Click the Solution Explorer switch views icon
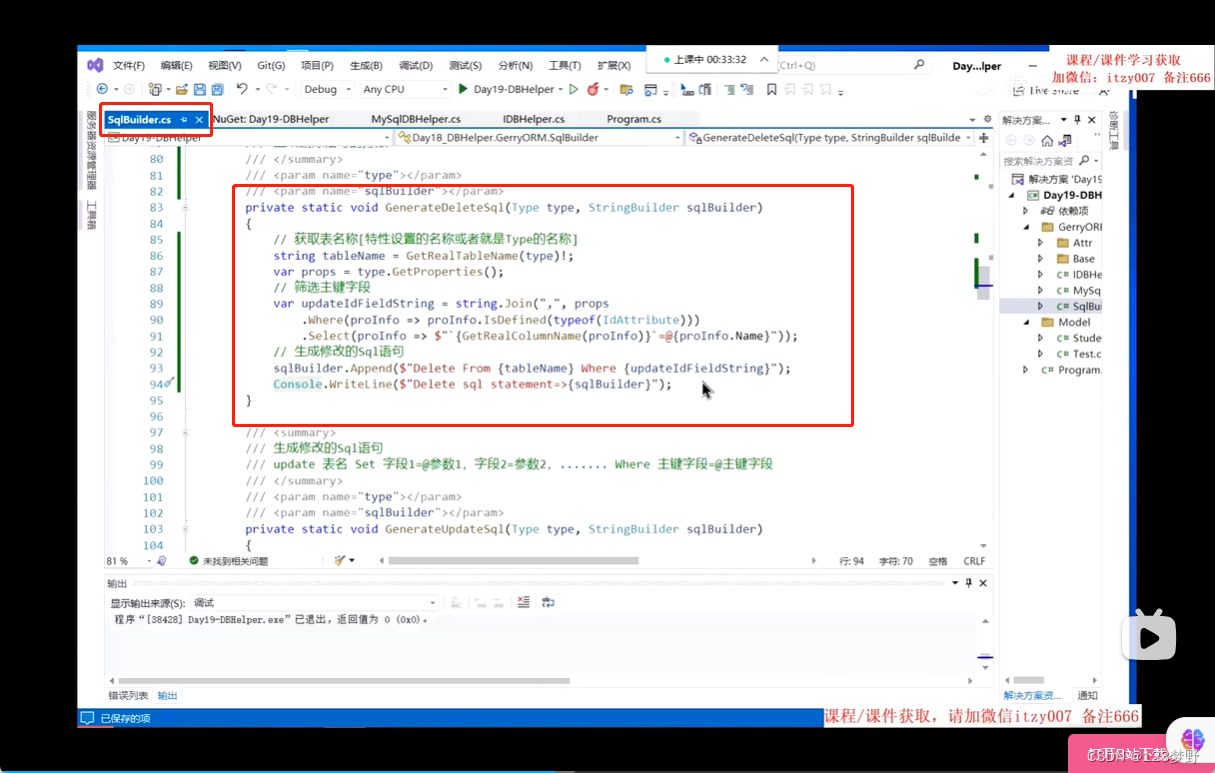The height and width of the screenshot is (773, 1215). point(1064,141)
